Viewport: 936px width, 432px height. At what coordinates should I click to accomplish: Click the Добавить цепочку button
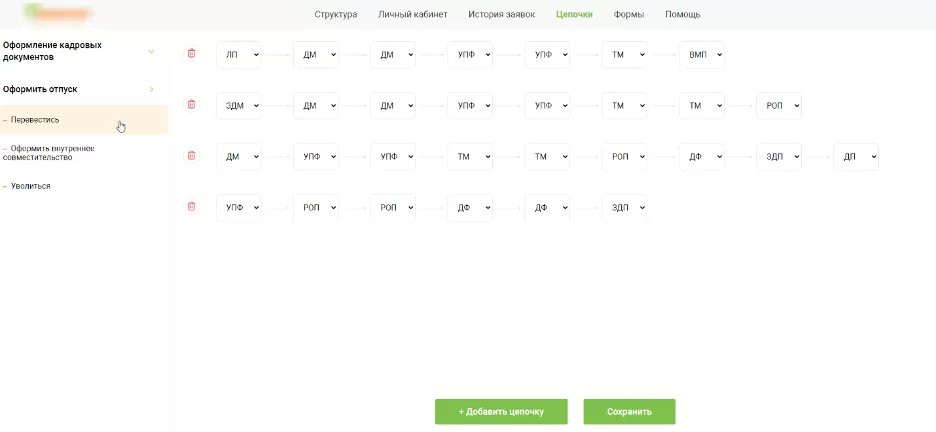pyautogui.click(x=501, y=411)
